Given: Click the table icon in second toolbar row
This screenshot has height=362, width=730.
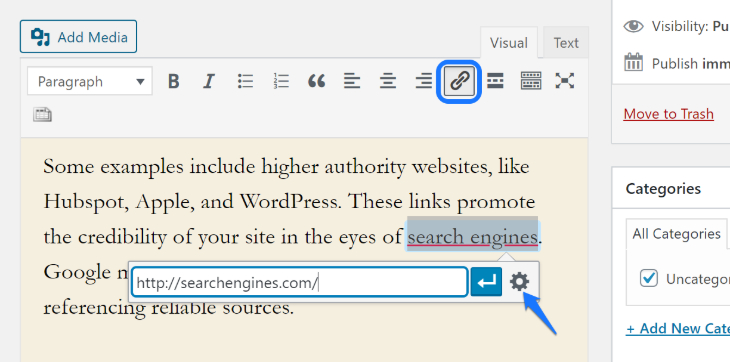Looking at the screenshot, I should (42, 114).
